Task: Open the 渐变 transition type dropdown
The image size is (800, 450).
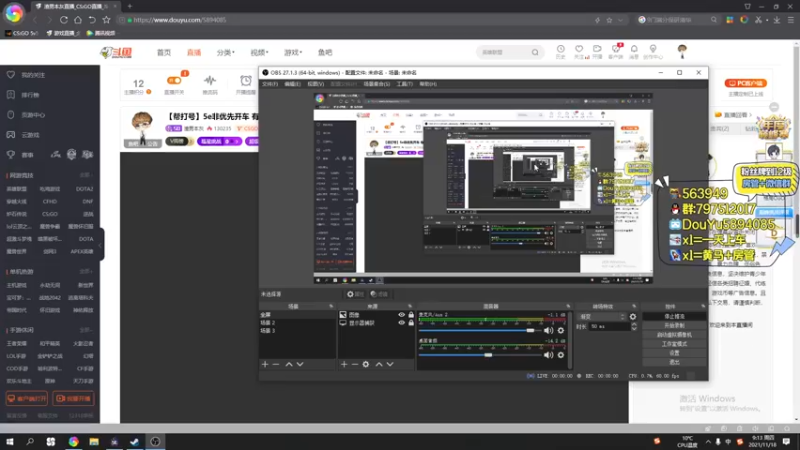Action: pos(602,317)
